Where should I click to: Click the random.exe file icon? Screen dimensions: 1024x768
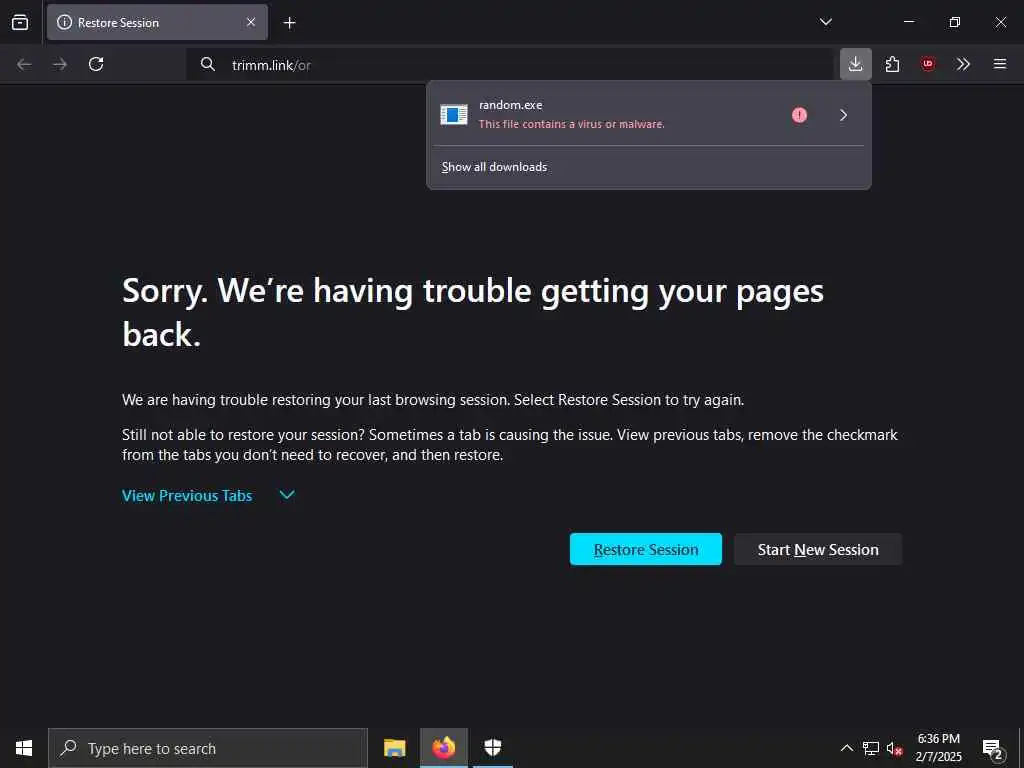point(454,115)
